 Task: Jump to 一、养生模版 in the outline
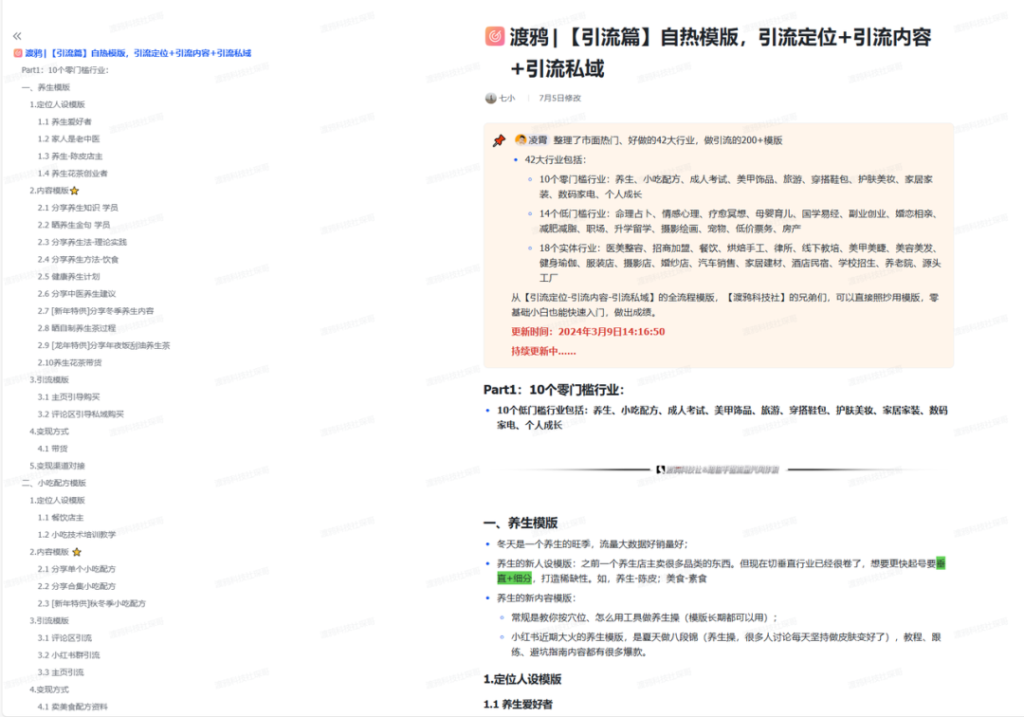(45, 86)
